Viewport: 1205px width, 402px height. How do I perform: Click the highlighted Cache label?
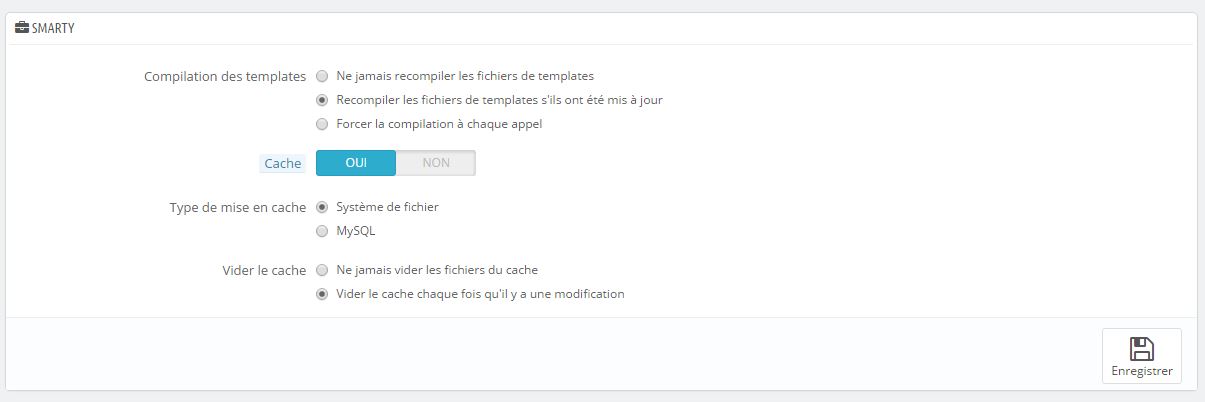pos(283,163)
